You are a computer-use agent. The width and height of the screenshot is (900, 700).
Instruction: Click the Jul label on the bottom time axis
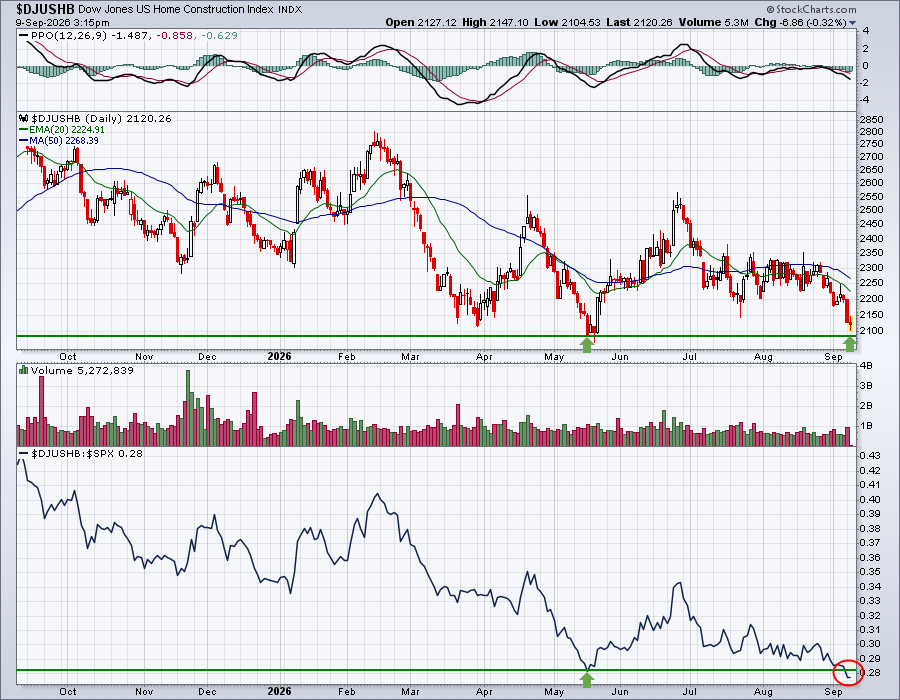[x=689, y=691]
